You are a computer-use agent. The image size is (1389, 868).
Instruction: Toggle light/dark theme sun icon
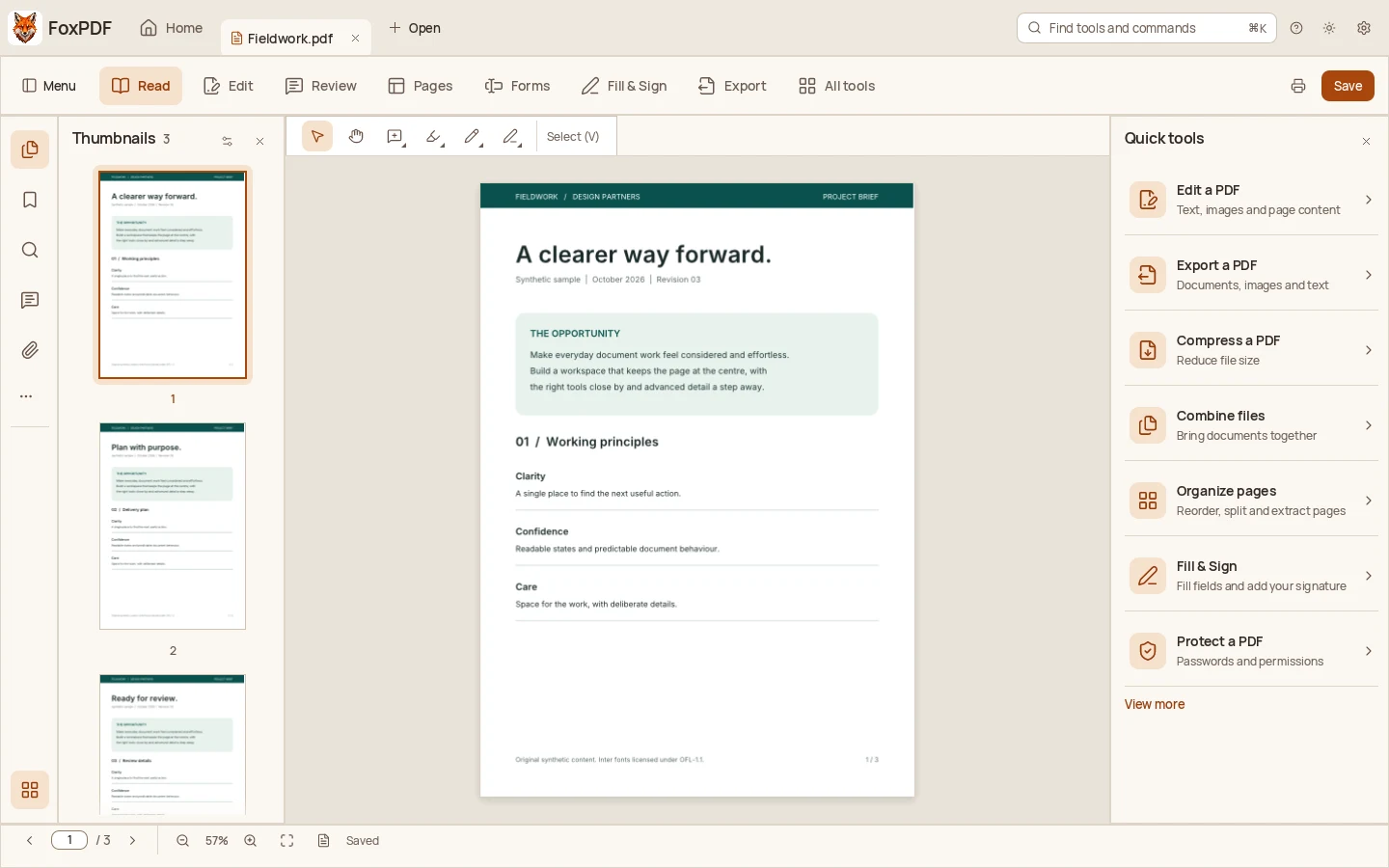point(1329,28)
